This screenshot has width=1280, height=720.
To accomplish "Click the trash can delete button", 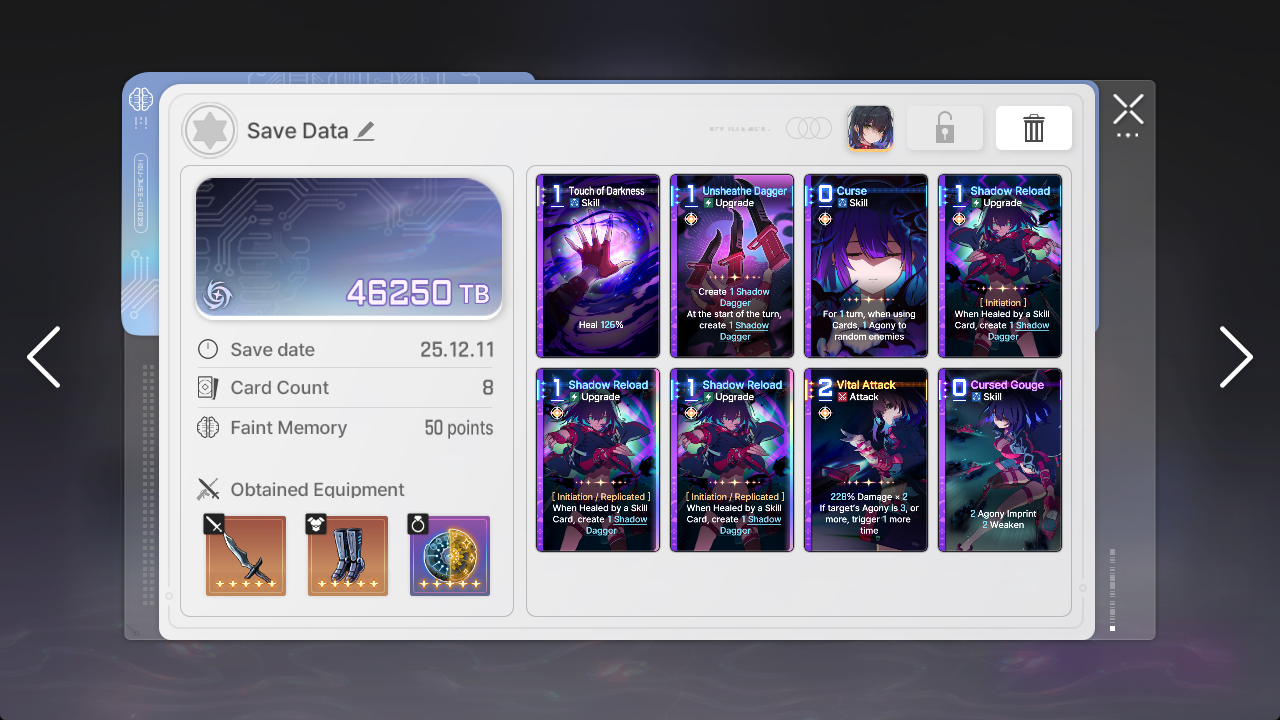I will [1034, 128].
